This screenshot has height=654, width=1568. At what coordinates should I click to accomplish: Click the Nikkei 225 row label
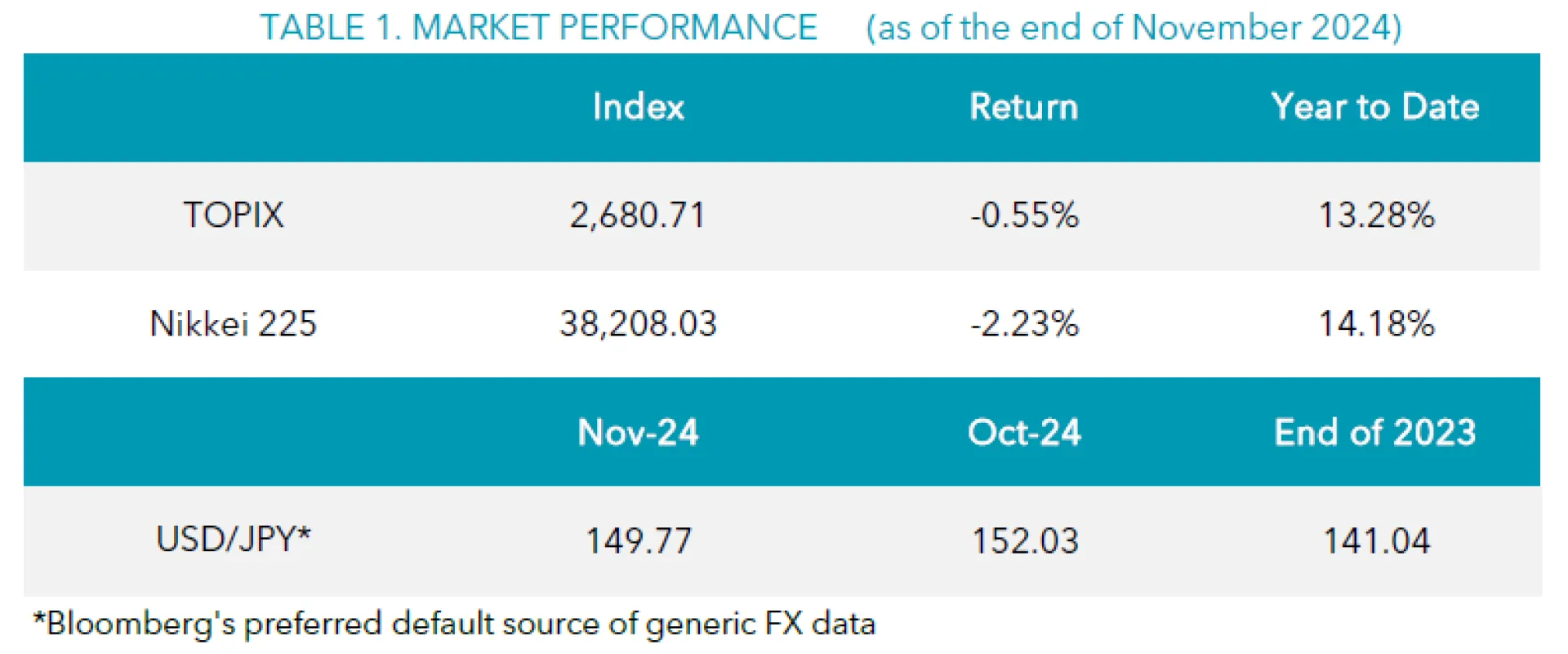click(x=234, y=324)
